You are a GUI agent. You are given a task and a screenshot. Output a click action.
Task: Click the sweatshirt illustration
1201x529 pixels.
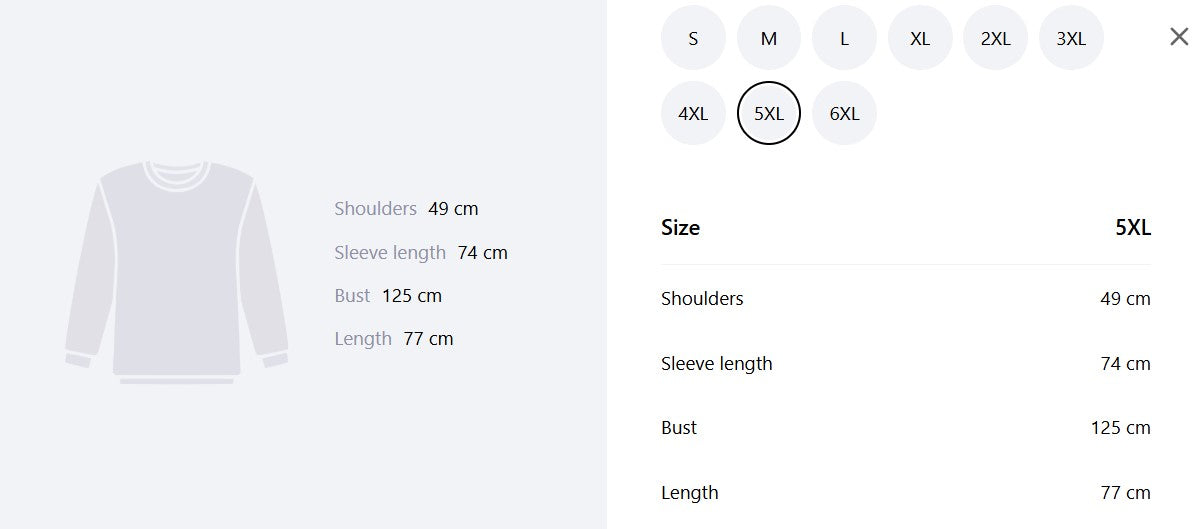(177, 272)
